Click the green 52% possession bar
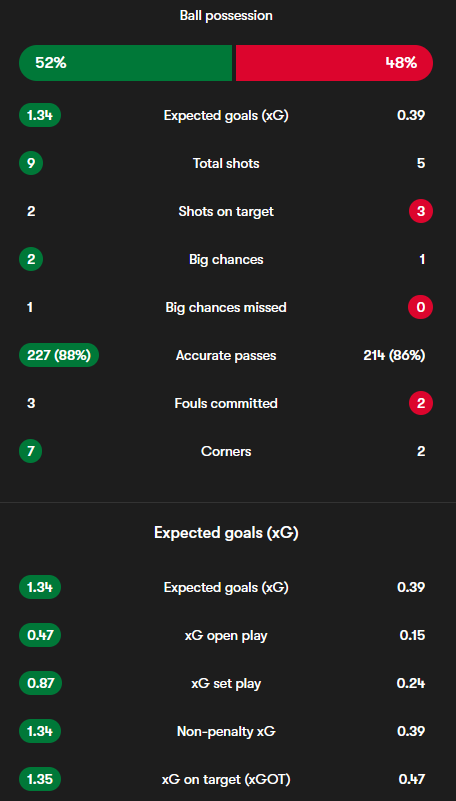Viewport: 456px width, 801px height. coord(126,63)
